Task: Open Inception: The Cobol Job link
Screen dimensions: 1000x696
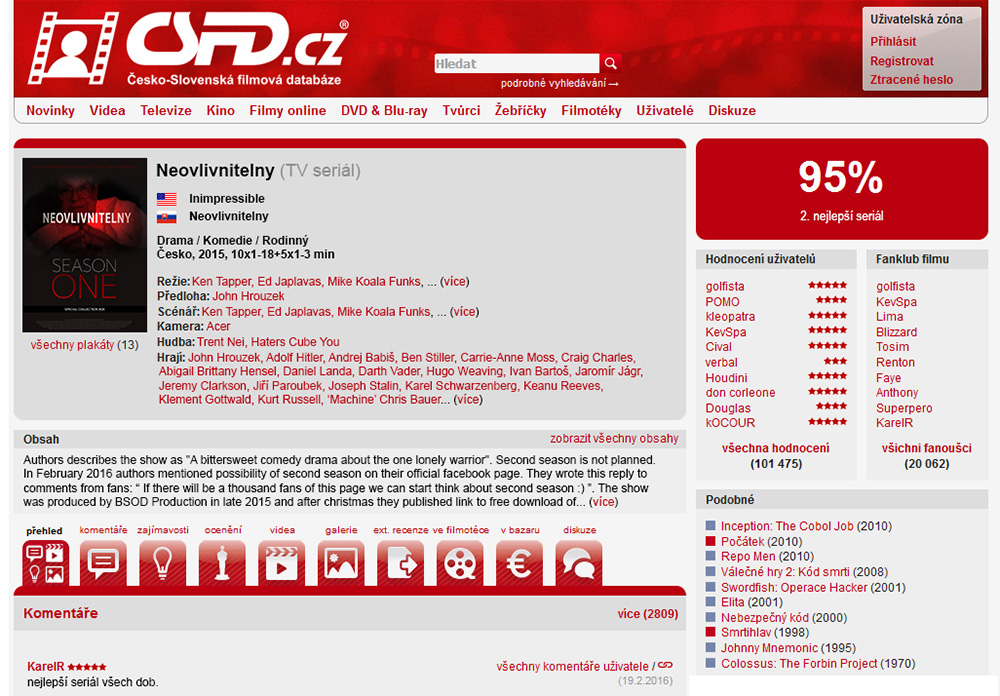Action: [x=787, y=526]
